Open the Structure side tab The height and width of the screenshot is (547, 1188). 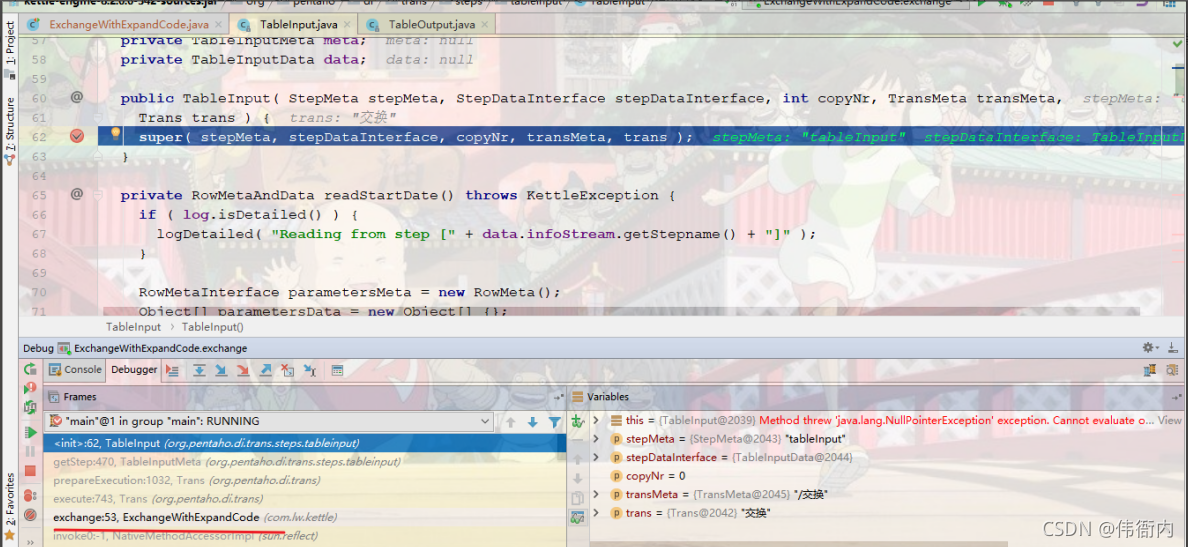[x=10, y=130]
